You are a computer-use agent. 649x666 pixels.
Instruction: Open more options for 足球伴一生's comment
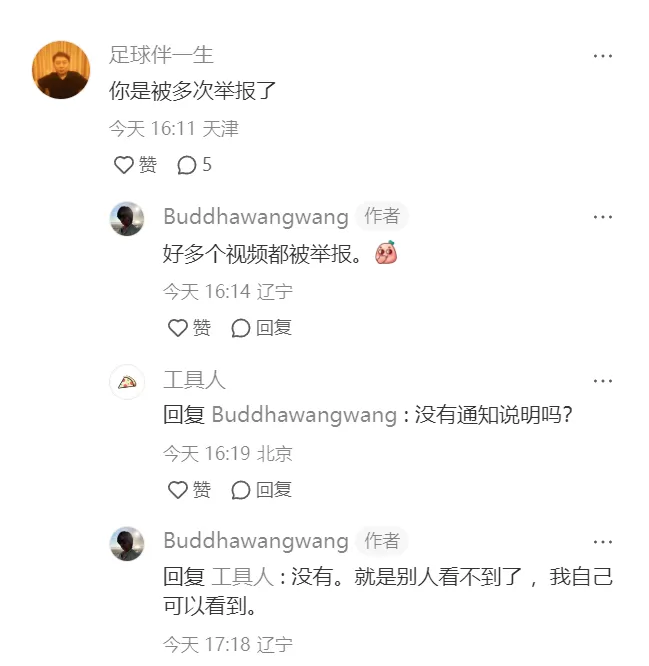(x=603, y=56)
